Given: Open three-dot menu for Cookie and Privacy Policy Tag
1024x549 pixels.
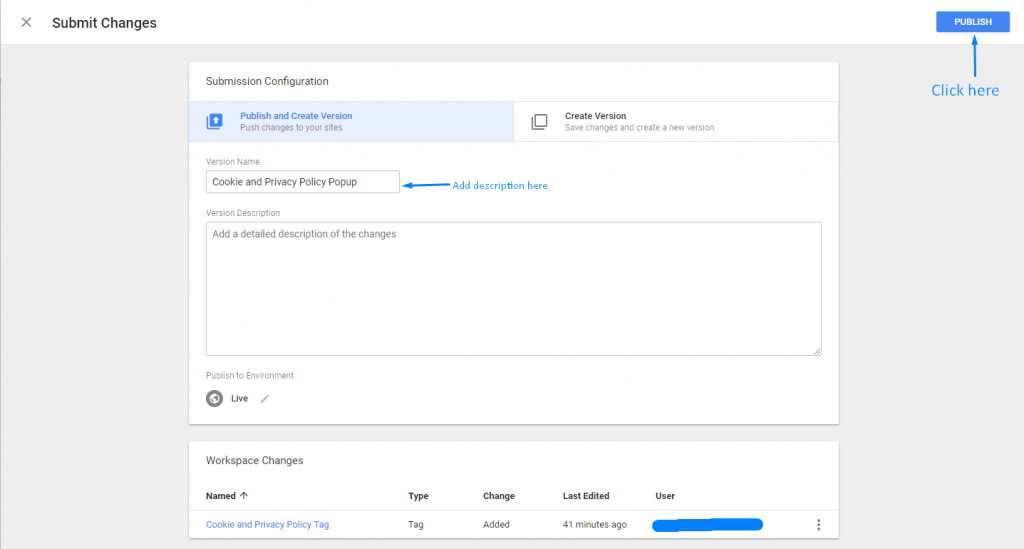Looking at the screenshot, I should point(818,525).
